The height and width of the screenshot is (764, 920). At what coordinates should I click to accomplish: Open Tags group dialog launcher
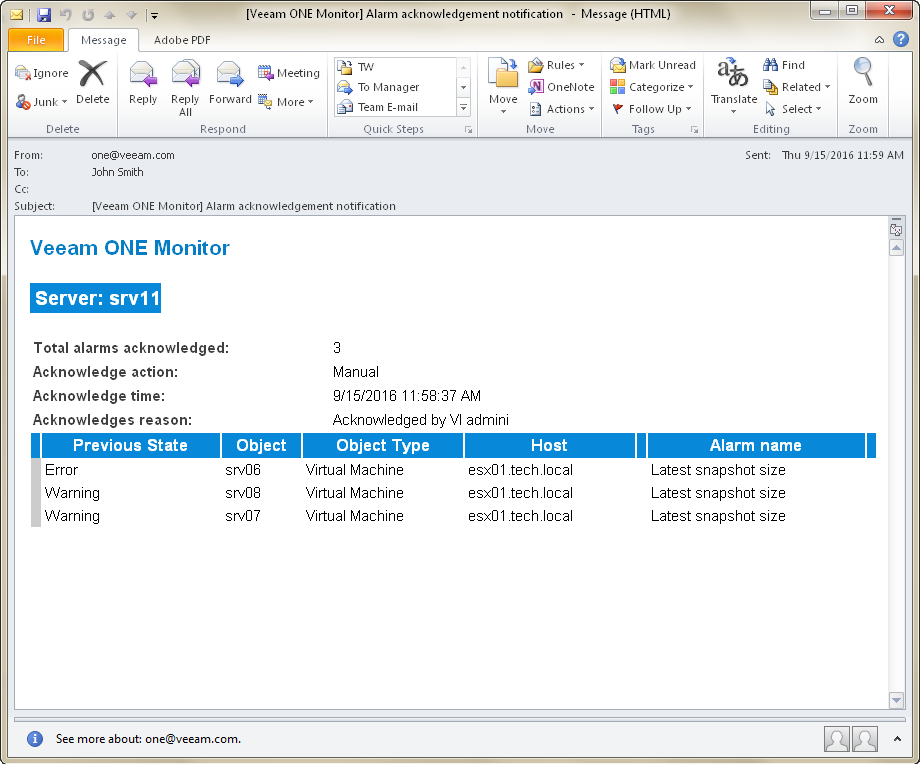click(x=694, y=130)
